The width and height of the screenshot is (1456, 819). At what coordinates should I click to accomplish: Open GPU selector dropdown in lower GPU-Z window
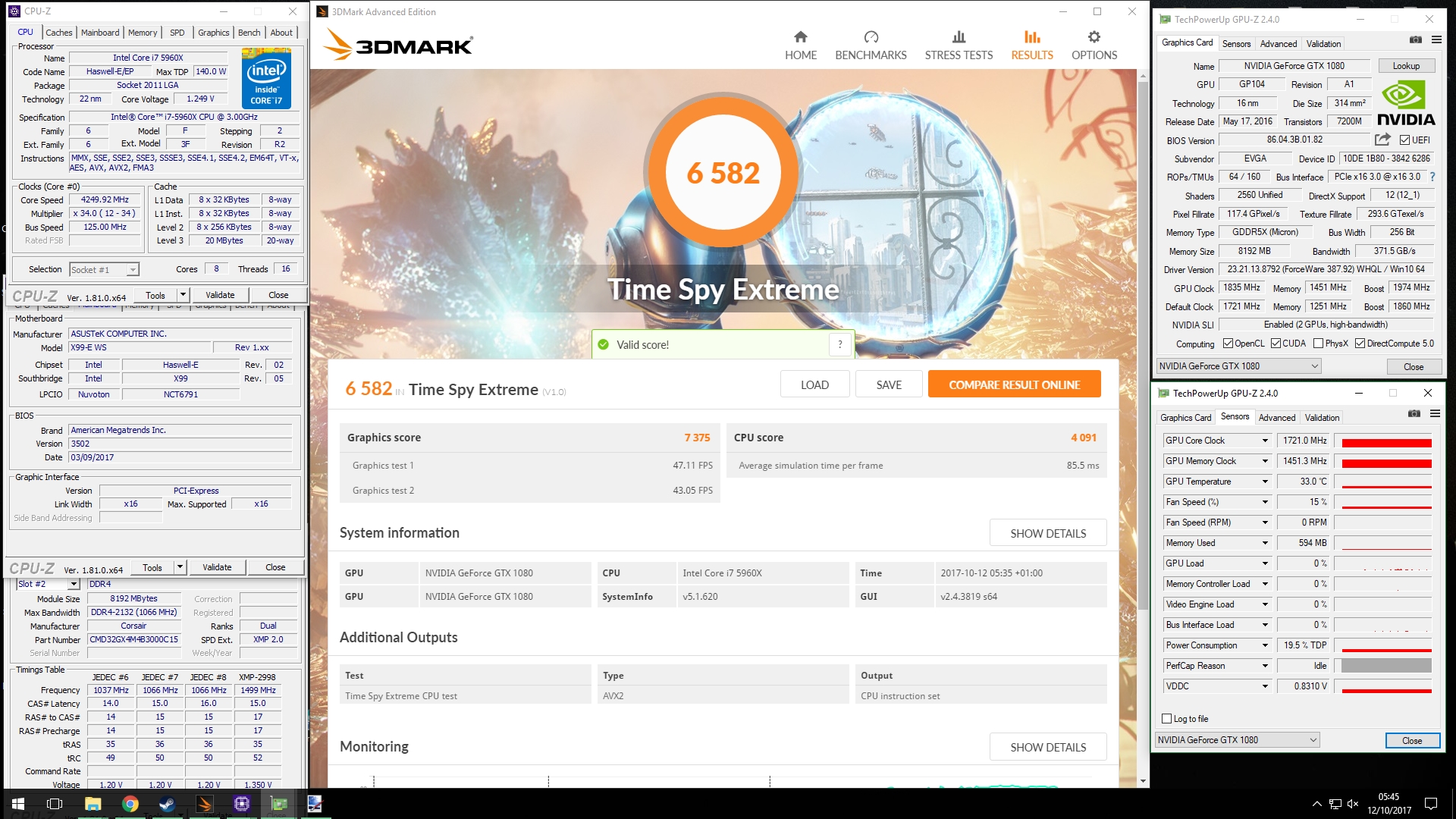pyautogui.click(x=1238, y=740)
